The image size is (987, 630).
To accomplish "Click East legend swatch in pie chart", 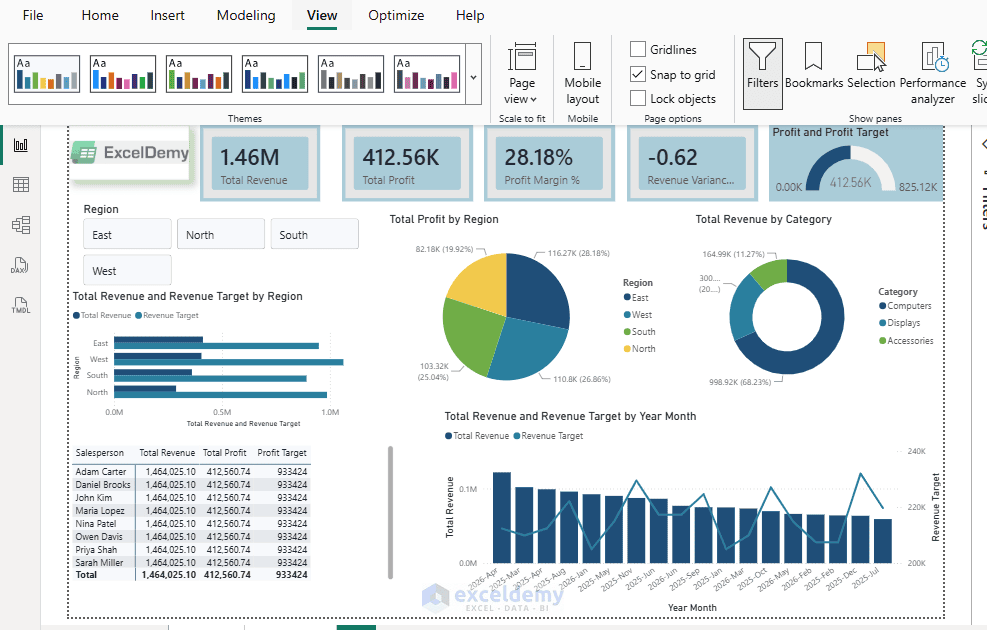I will (x=627, y=297).
